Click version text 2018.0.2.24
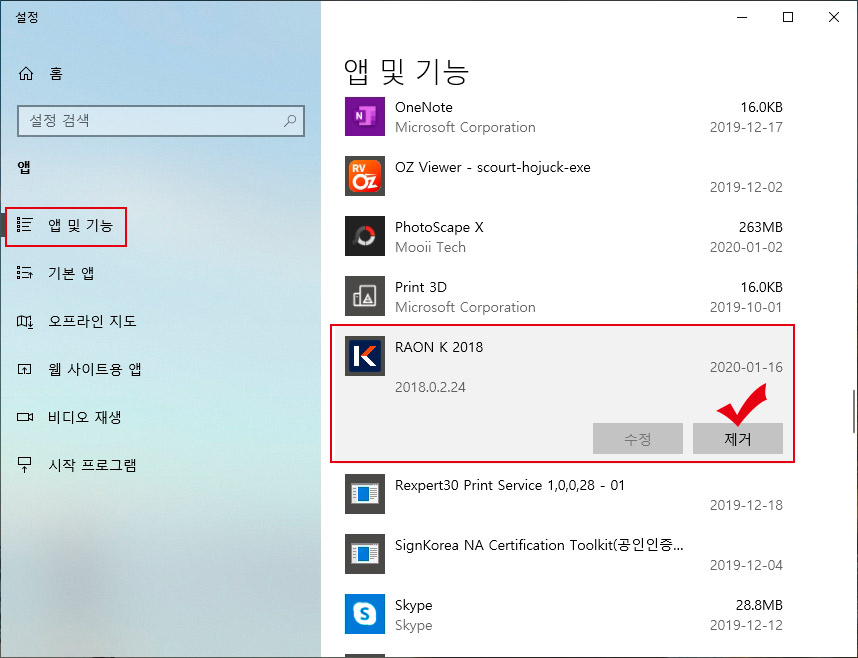The width and height of the screenshot is (858, 658). [430, 388]
